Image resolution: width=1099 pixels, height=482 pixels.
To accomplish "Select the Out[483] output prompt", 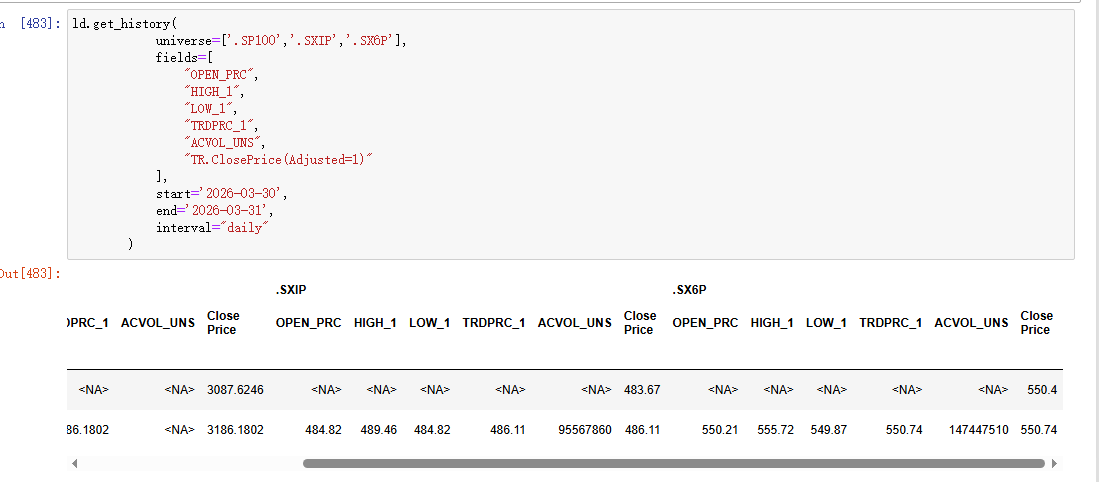I will point(31,274).
